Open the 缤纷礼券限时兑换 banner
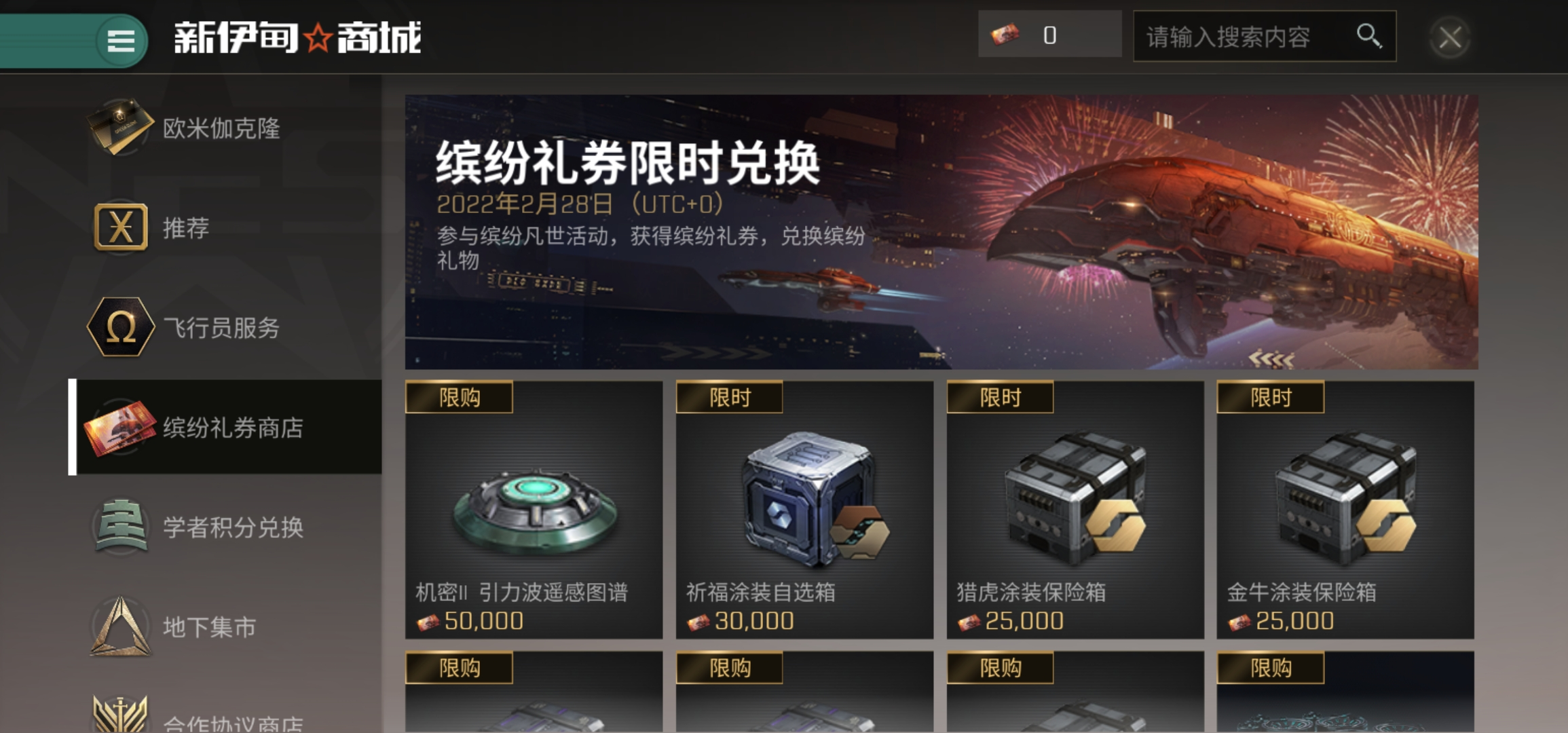This screenshot has width=1568, height=733. click(x=941, y=232)
